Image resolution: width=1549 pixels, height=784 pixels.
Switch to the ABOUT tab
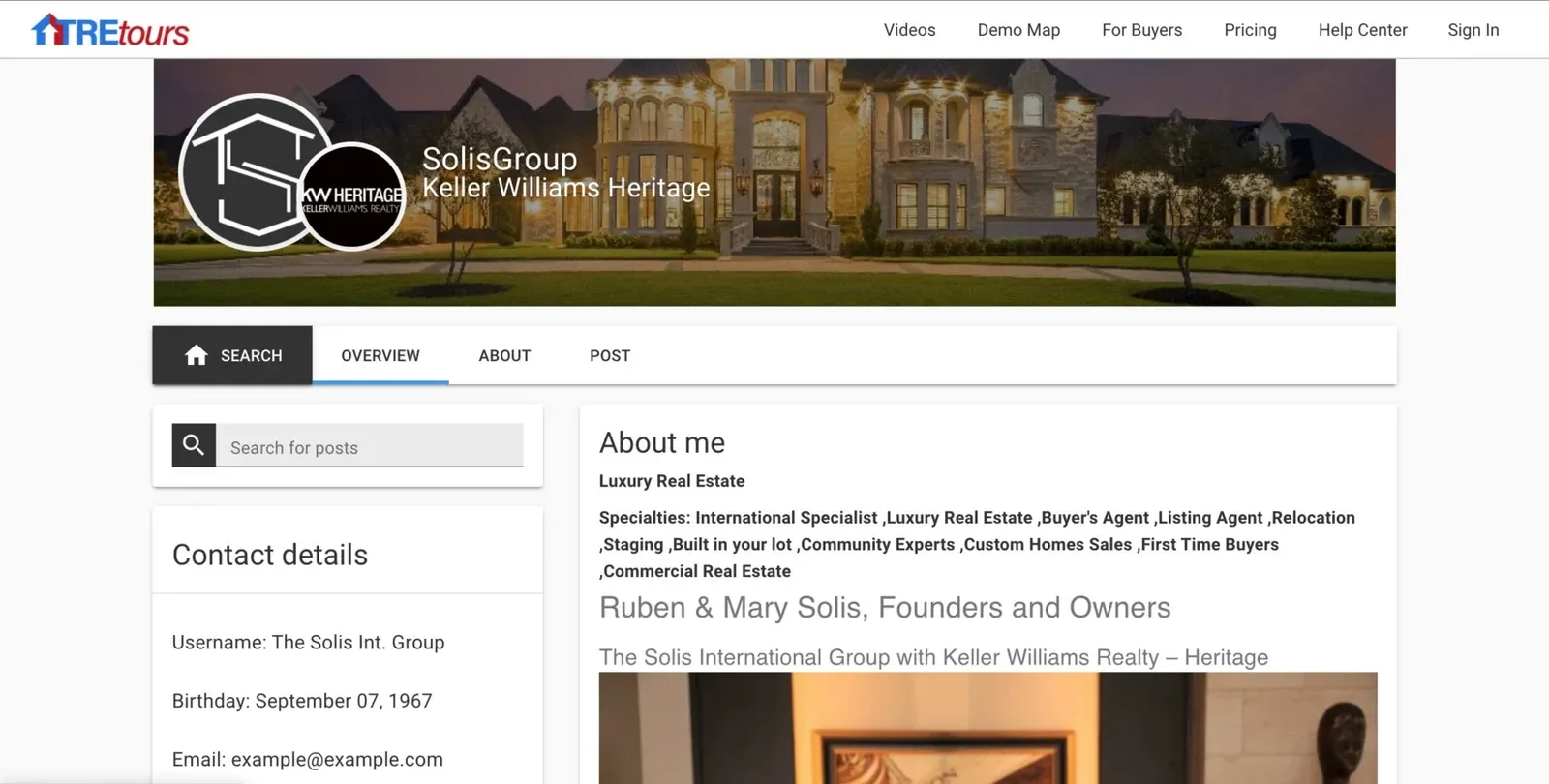click(504, 355)
